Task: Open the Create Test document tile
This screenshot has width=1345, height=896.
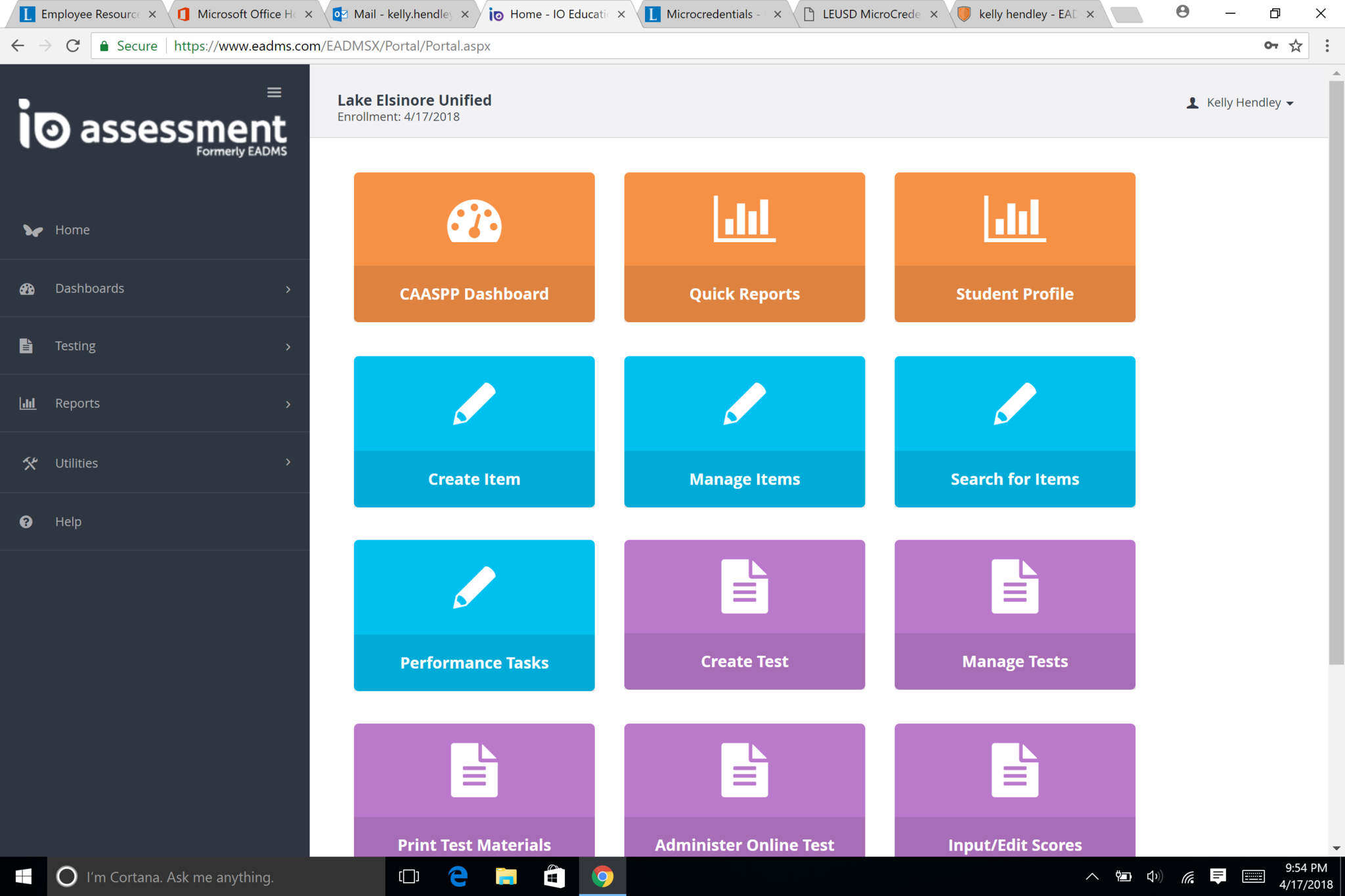Action: (x=744, y=614)
